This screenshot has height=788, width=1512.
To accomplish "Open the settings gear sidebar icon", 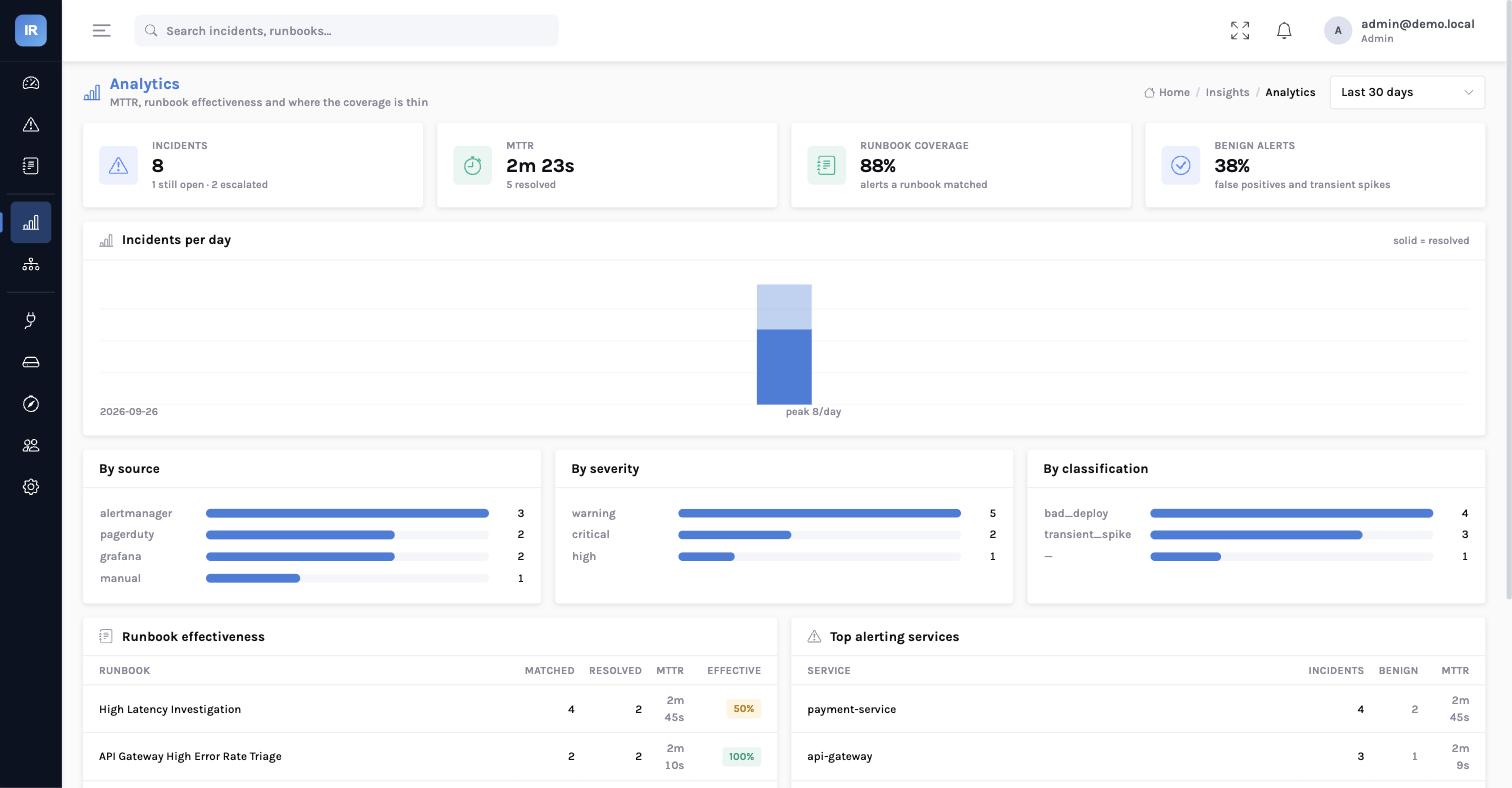I will pos(31,487).
